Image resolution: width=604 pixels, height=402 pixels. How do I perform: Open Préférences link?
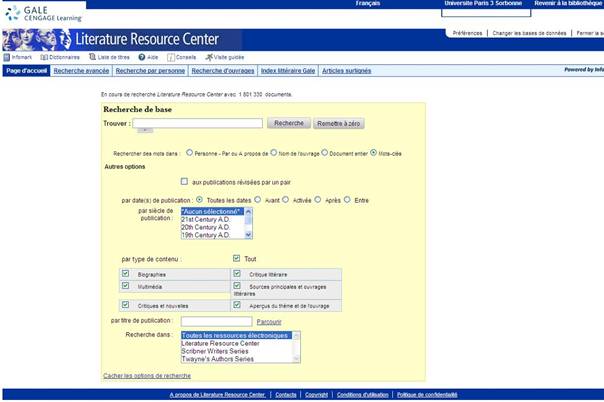click(467, 34)
